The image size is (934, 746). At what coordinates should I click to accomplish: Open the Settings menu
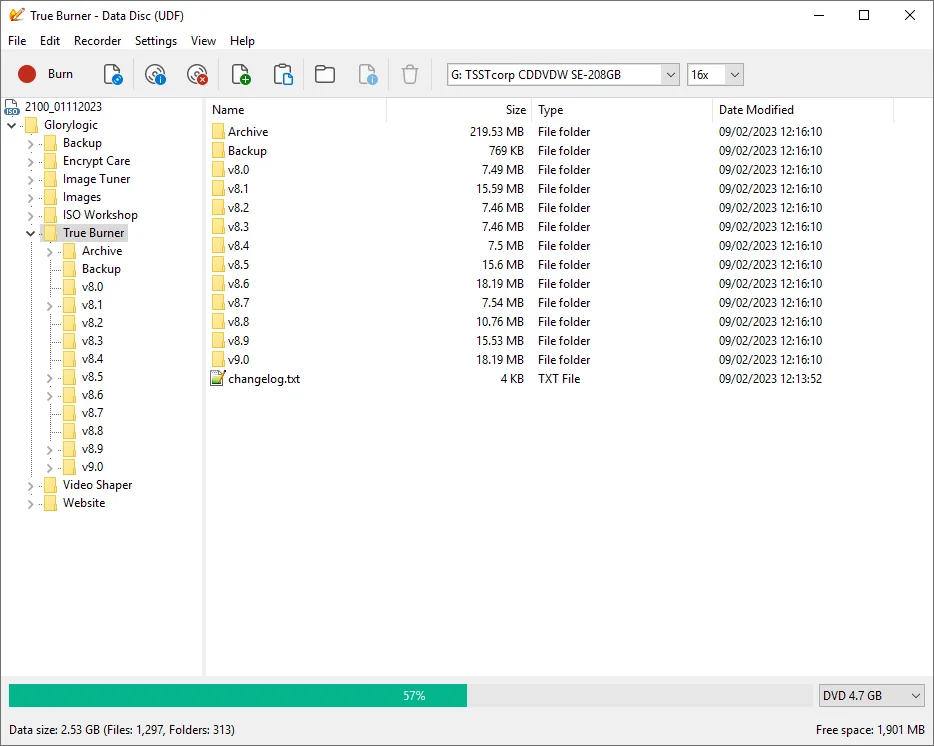[x=156, y=41]
